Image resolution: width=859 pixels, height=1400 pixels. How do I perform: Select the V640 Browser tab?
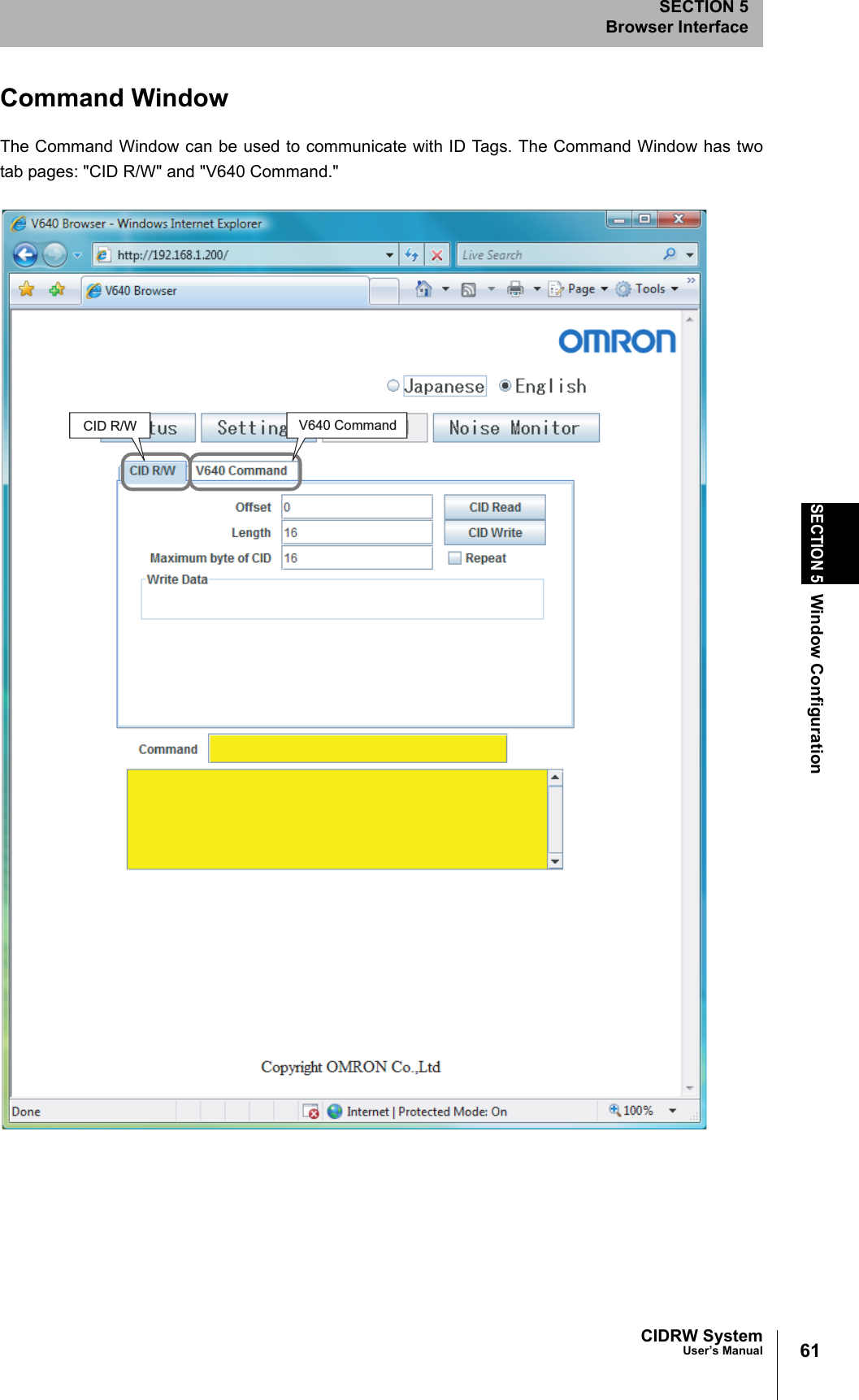click(225, 291)
